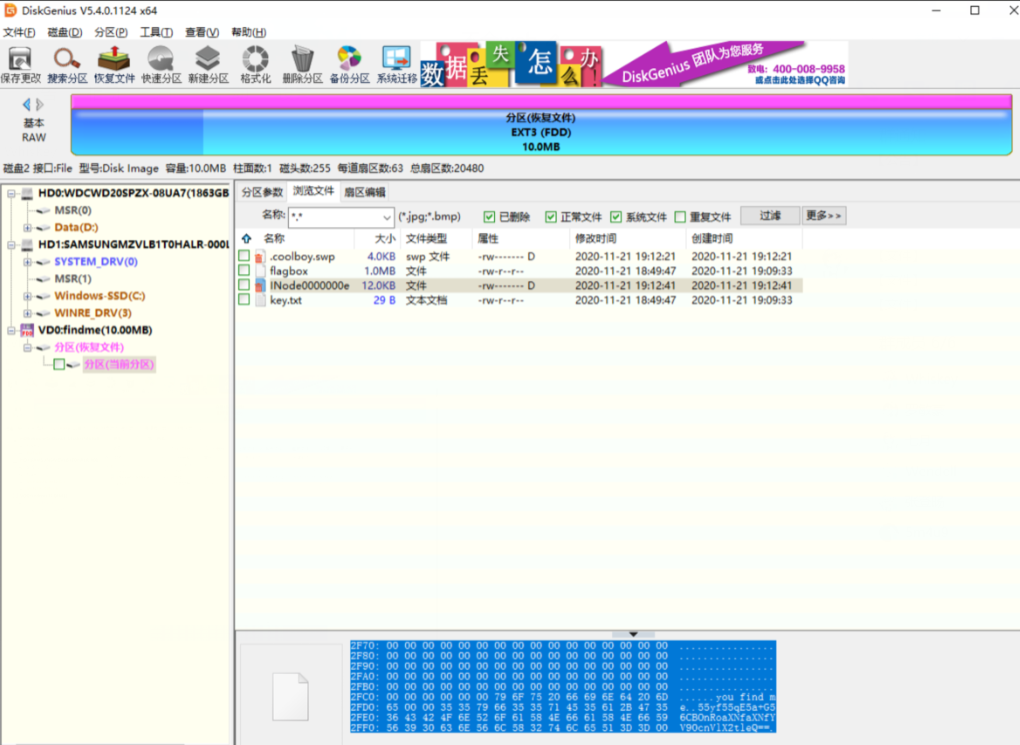
Task: Expand the SYSTEM_DRV(0) partition node
Action: (x=27, y=262)
